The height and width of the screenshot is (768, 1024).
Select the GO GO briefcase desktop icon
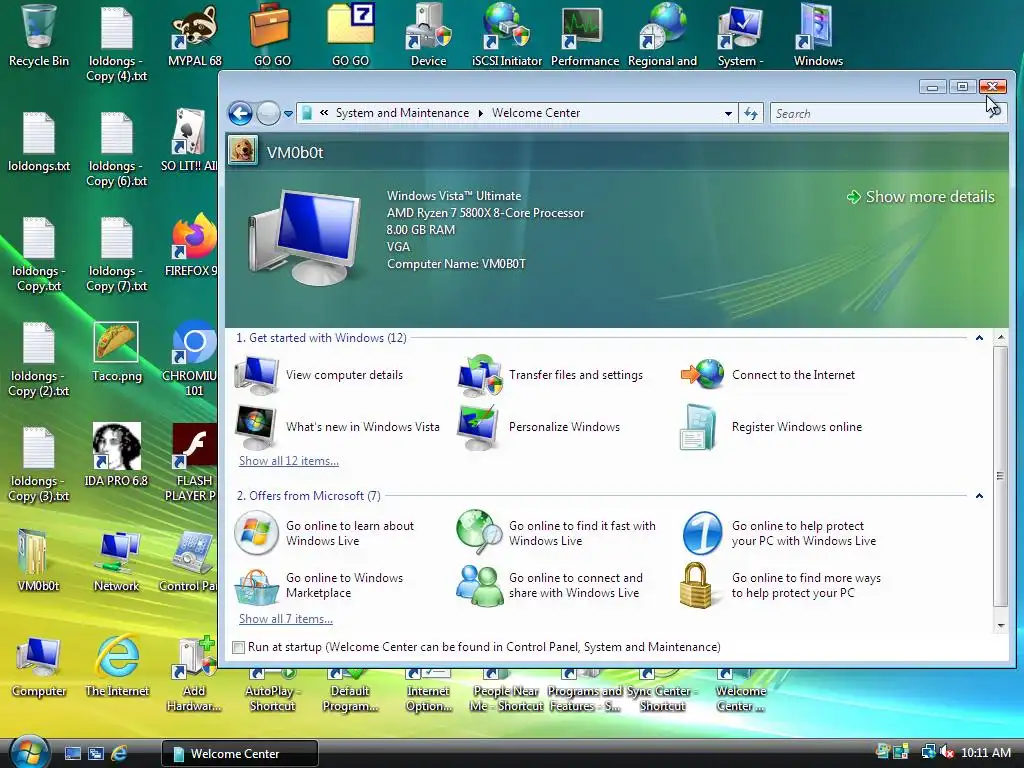point(272,36)
